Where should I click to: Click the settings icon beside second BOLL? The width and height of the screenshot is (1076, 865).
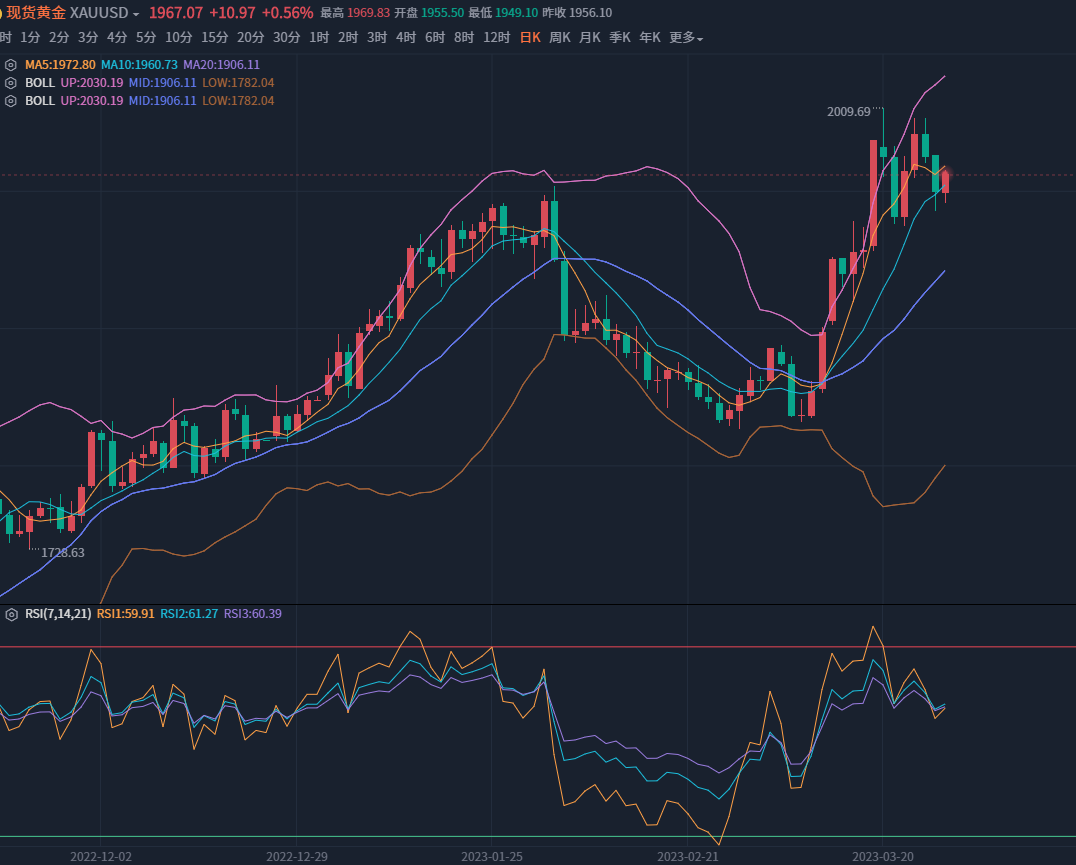click(x=11, y=101)
